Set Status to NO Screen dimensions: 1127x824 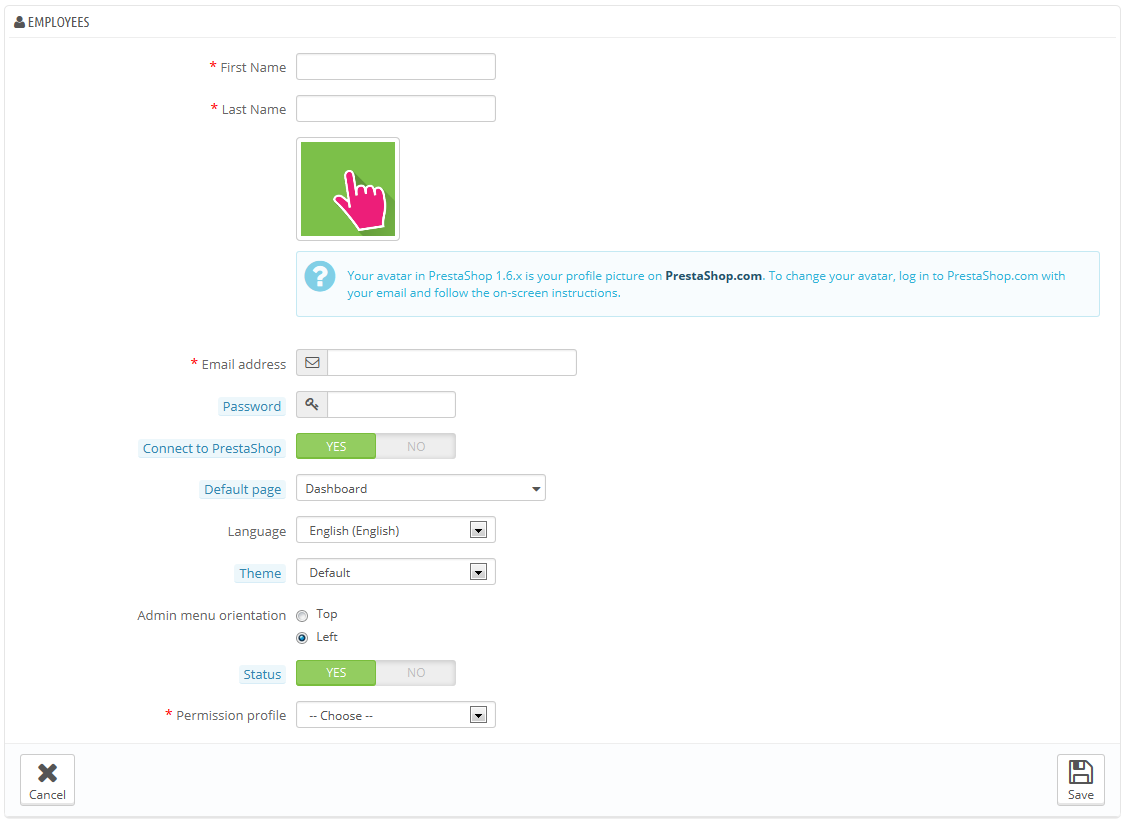[415, 673]
